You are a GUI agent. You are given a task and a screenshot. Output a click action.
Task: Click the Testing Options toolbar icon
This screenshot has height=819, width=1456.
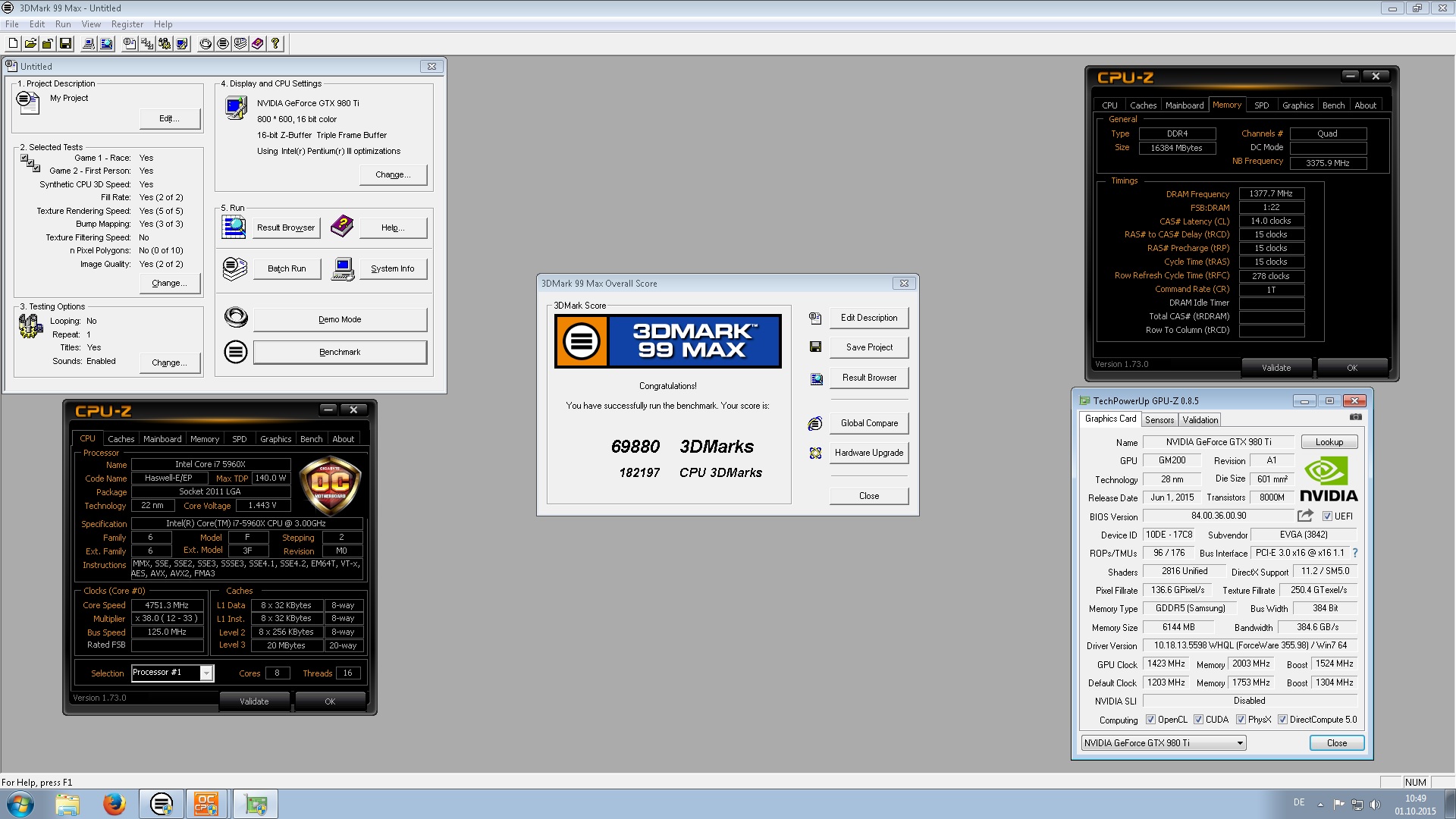click(x=165, y=43)
